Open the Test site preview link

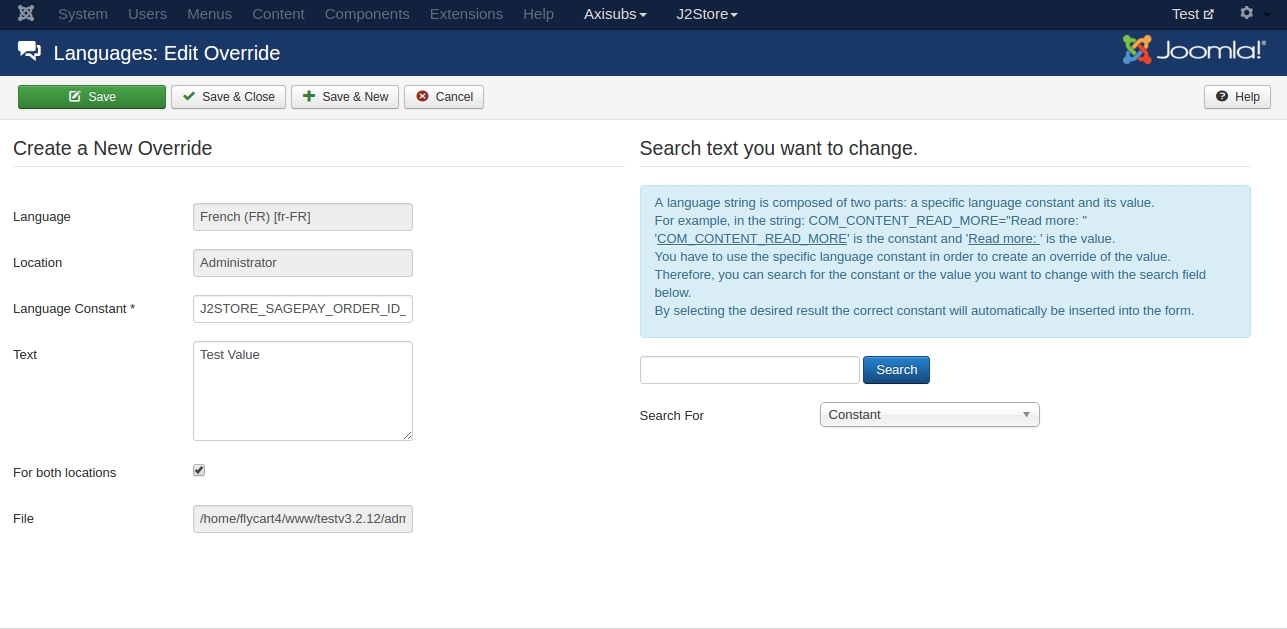coord(1192,14)
